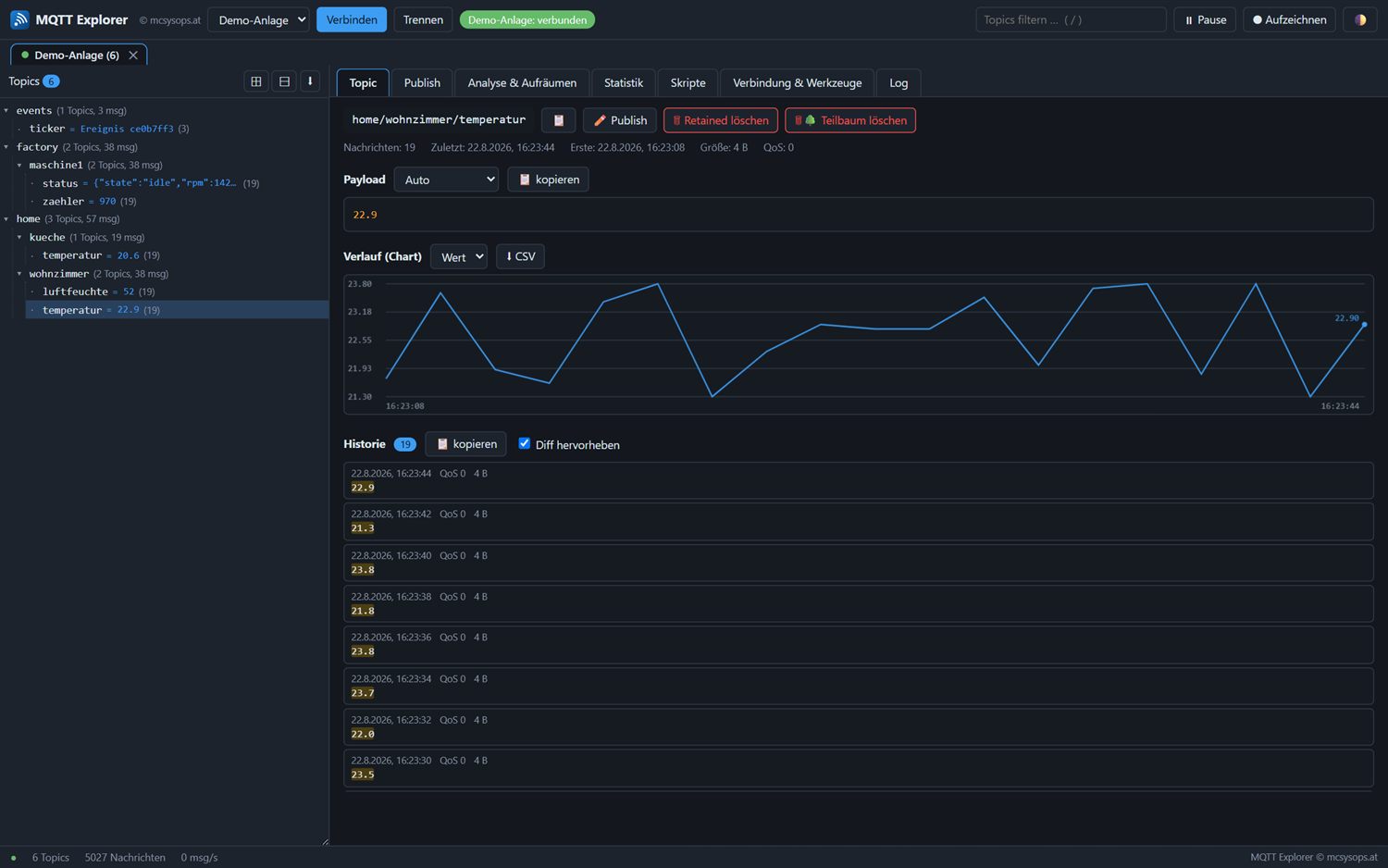Open the Demo-Anlage connection dropdown
The image size is (1388, 868).
(258, 19)
